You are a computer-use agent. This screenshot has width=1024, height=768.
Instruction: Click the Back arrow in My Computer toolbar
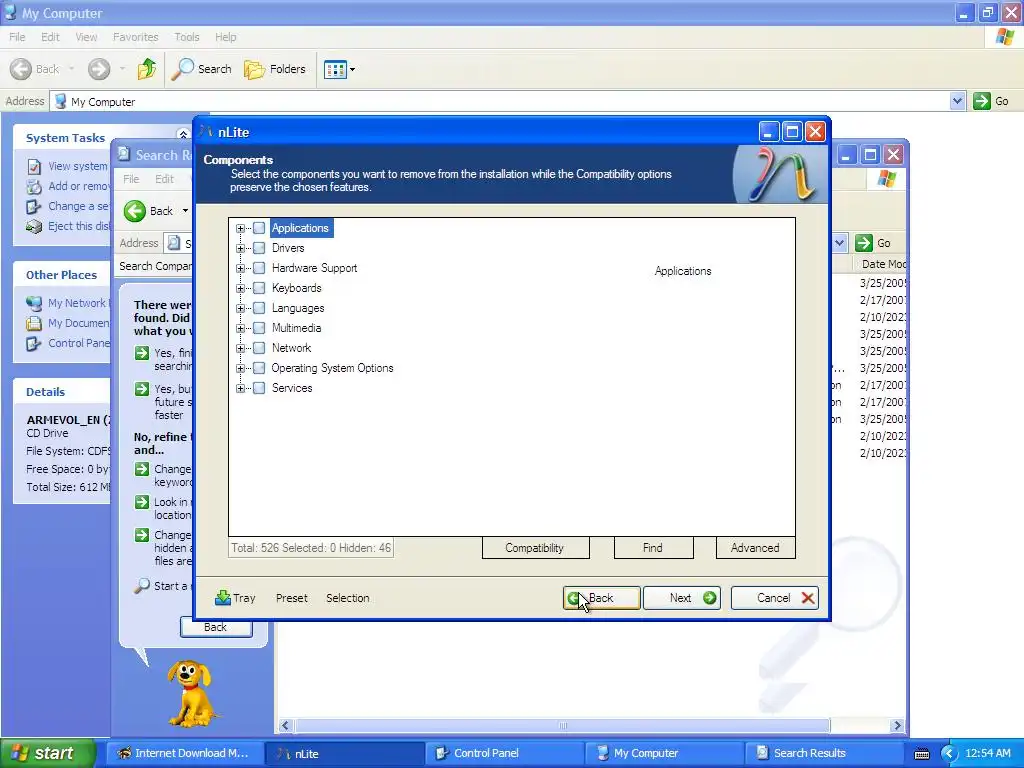pyautogui.click(x=21, y=69)
